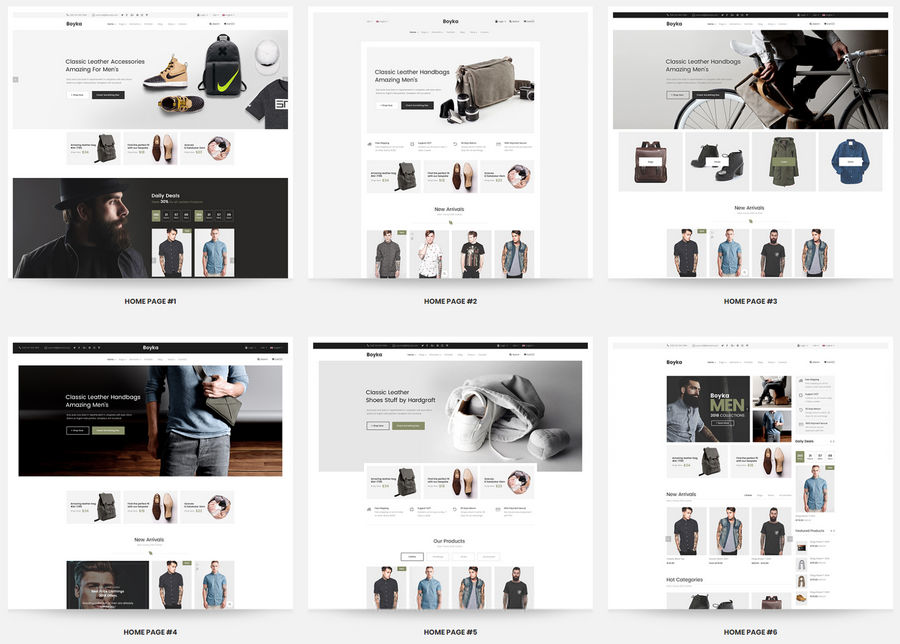This screenshot has width=900, height=644.
Task: Click the Boyka logo in Home Page #6 preview
Action: tap(674, 362)
